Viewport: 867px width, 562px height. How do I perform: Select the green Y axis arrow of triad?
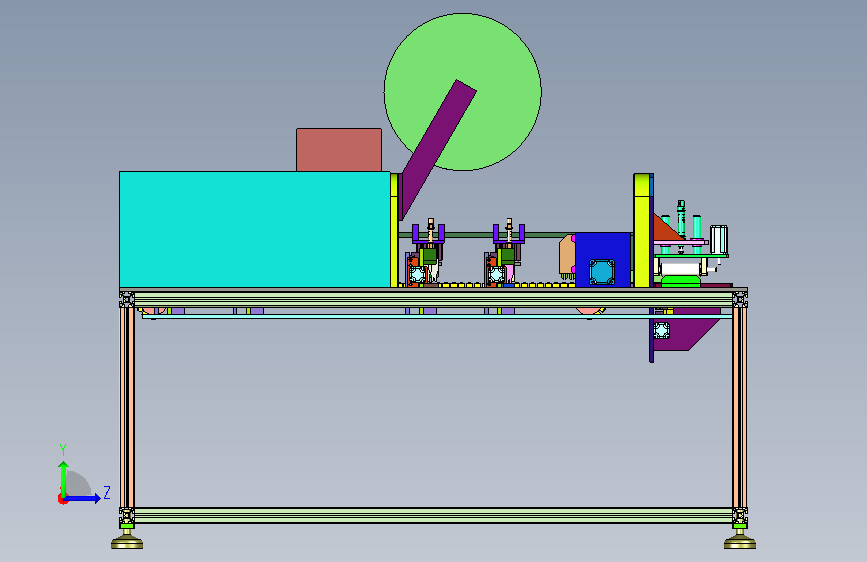point(64,478)
